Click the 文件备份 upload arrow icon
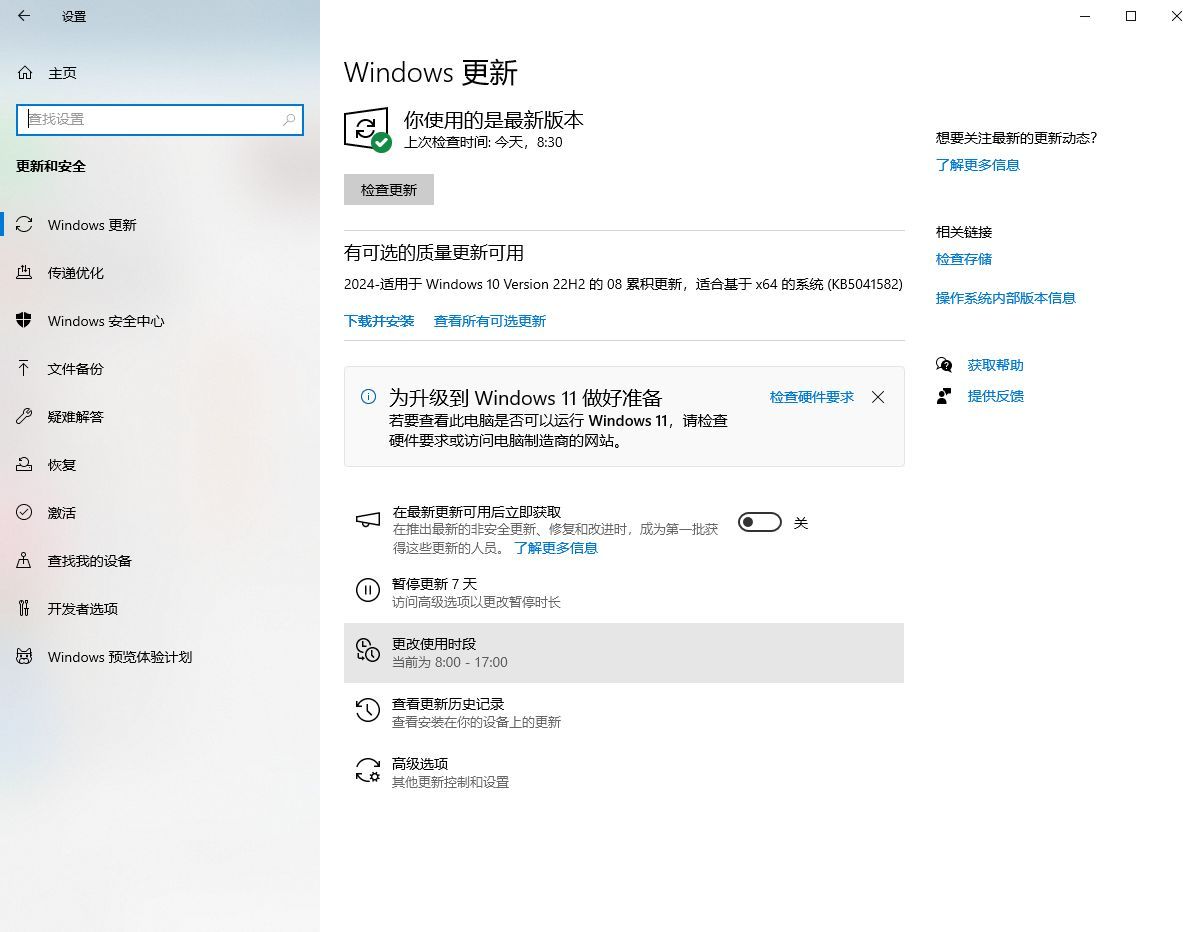The height and width of the screenshot is (932, 1200). coord(25,369)
